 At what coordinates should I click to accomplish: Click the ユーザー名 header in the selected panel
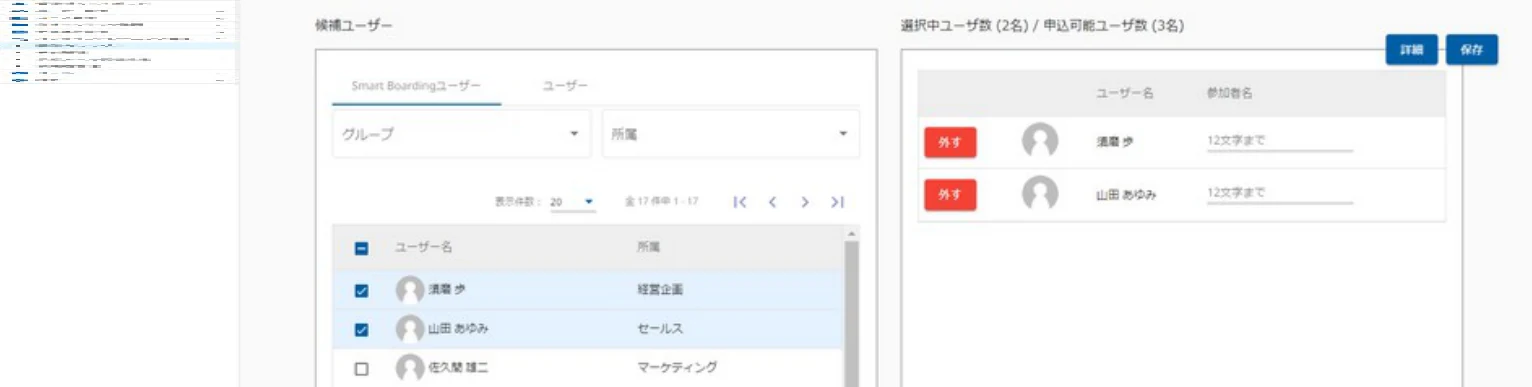[1125, 93]
